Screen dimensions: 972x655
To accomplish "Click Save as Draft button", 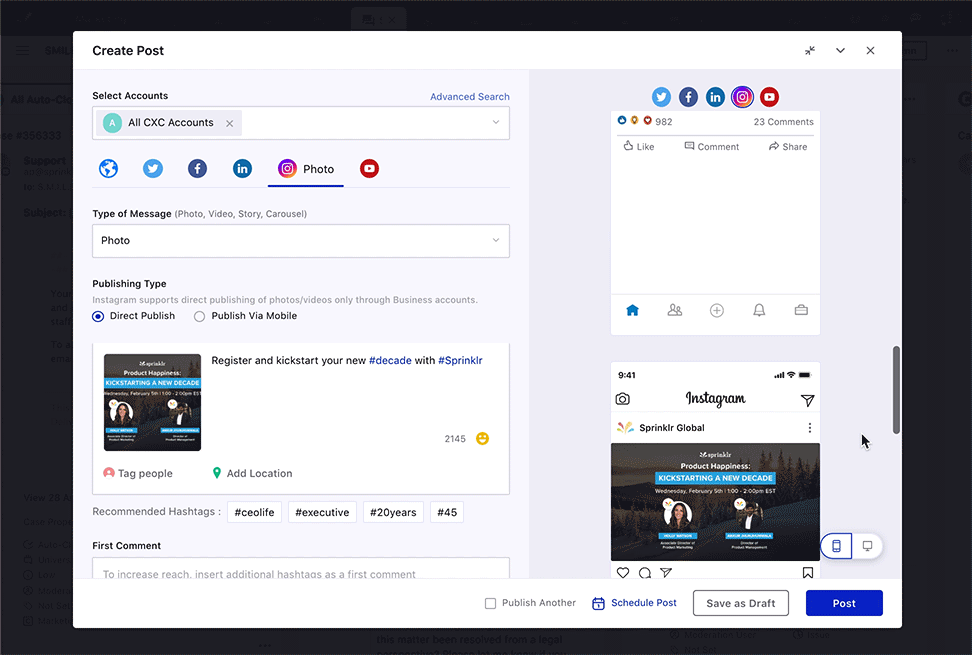I will tap(741, 603).
